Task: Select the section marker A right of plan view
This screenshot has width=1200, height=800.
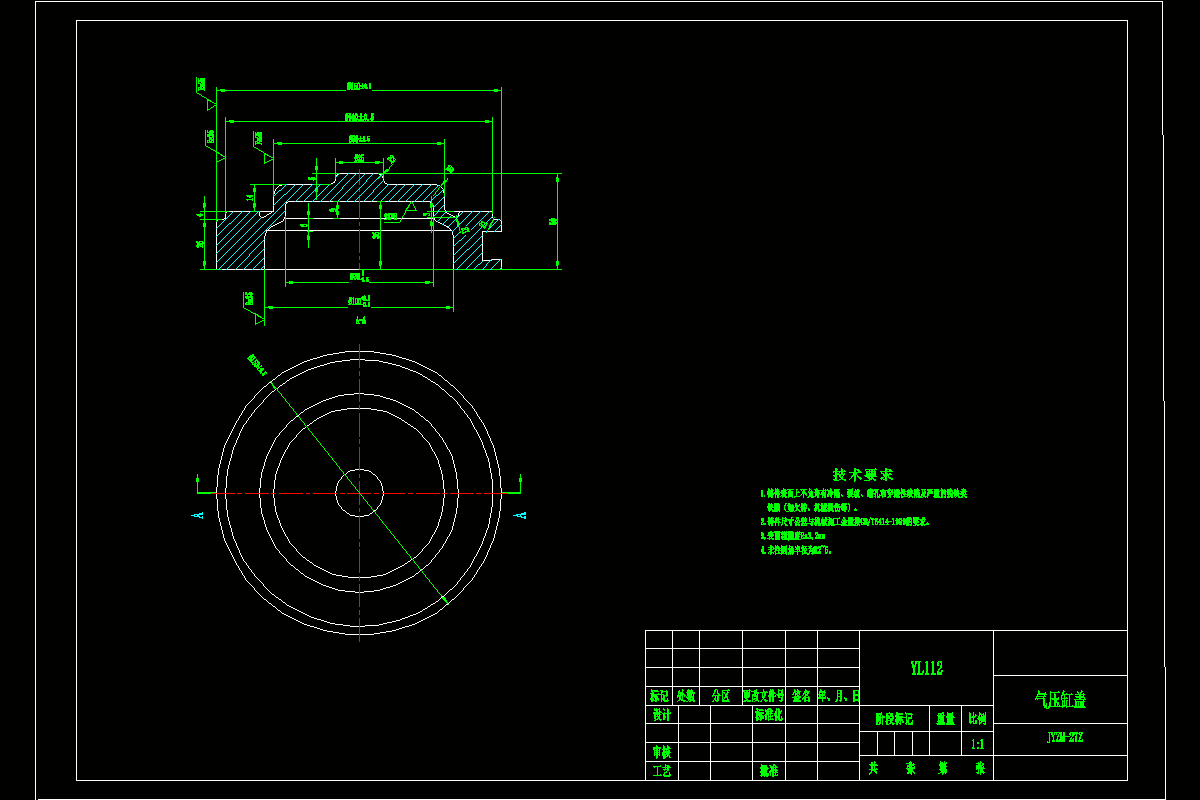Action: [520, 514]
